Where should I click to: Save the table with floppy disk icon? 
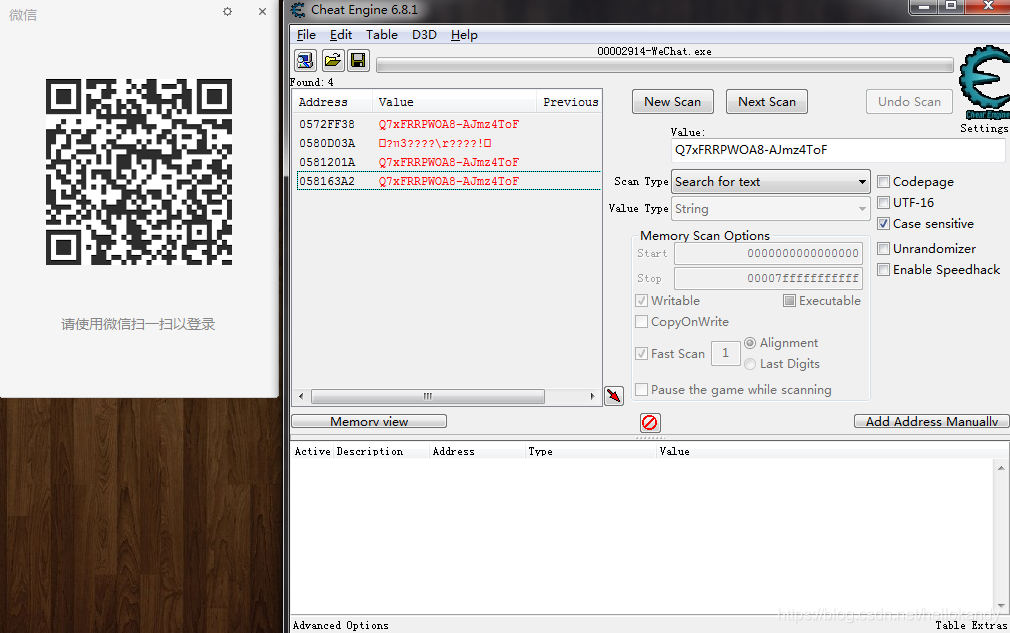pos(358,61)
